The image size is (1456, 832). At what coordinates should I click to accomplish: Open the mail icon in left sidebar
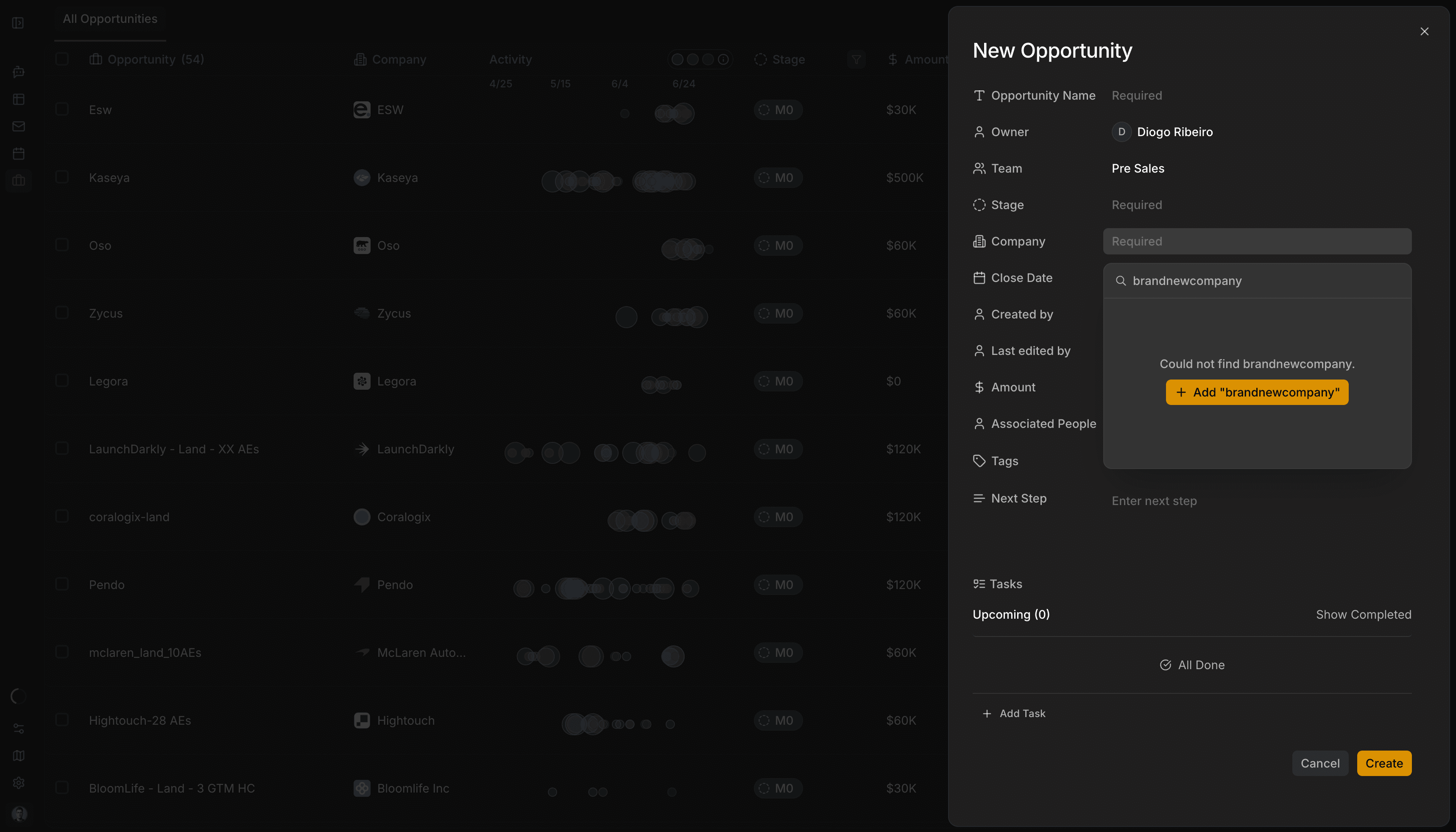[19, 126]
